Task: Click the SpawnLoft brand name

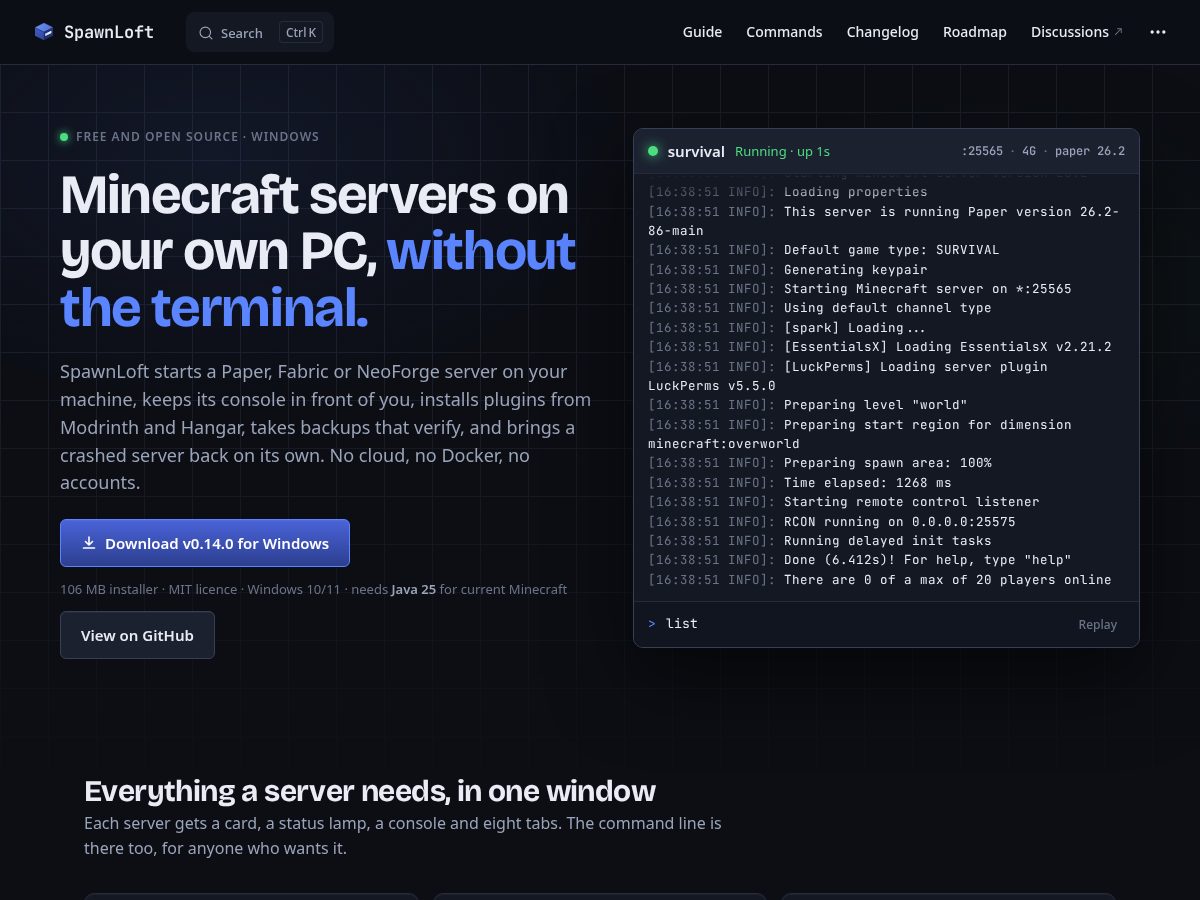Action: [x=109, y=32]
